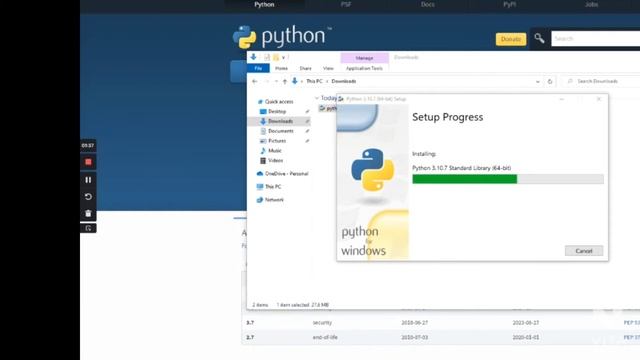Click the restart recording icon
This screenshot has height=360, width=640.
click(x=88, y=197)
